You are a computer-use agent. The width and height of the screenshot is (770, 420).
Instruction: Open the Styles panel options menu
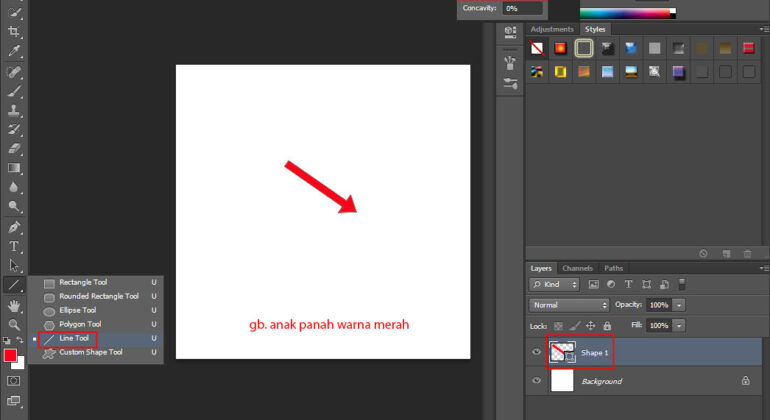(764, 29)
